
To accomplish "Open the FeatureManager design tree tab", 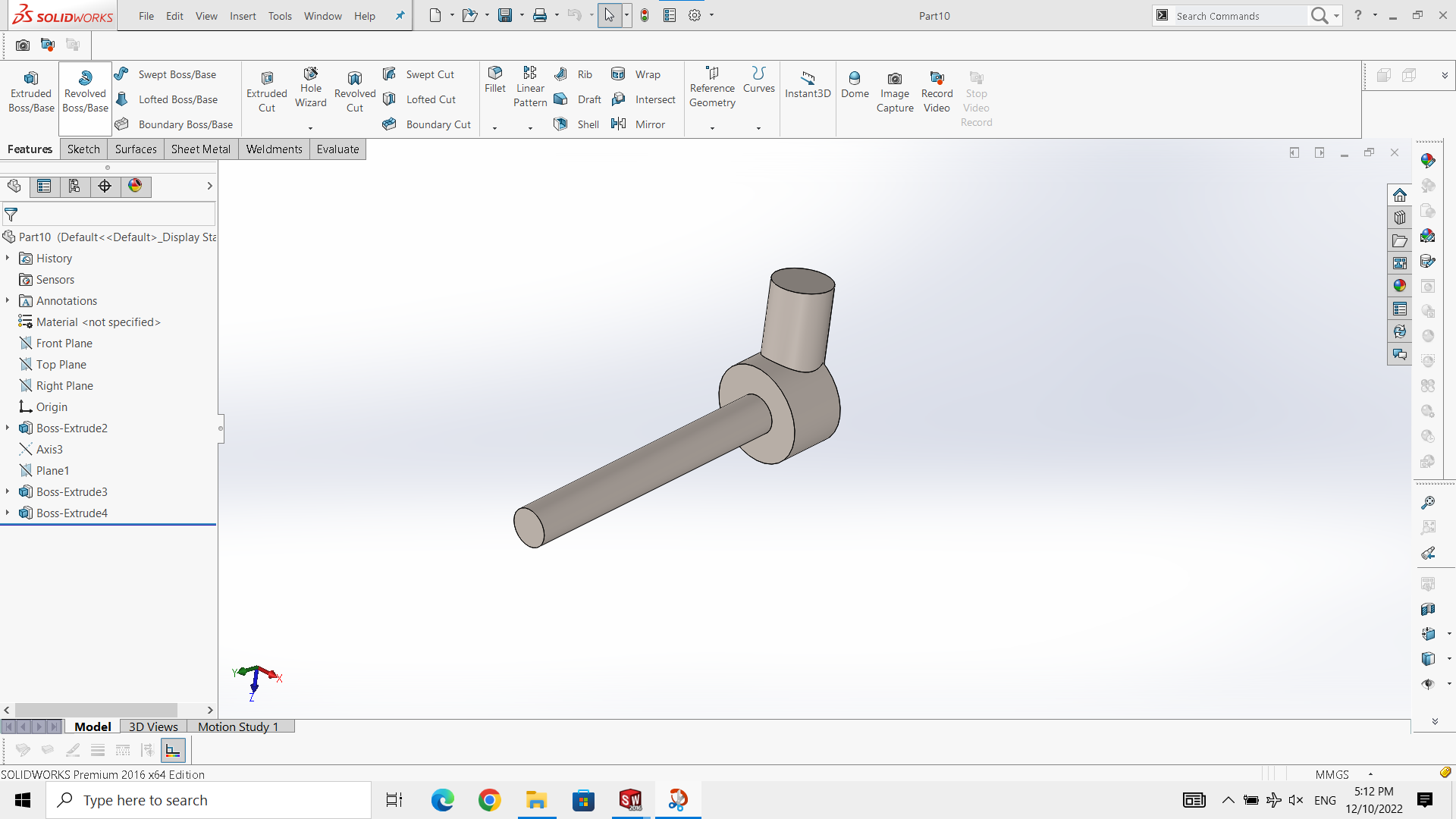I will click(x=14, y=187).
